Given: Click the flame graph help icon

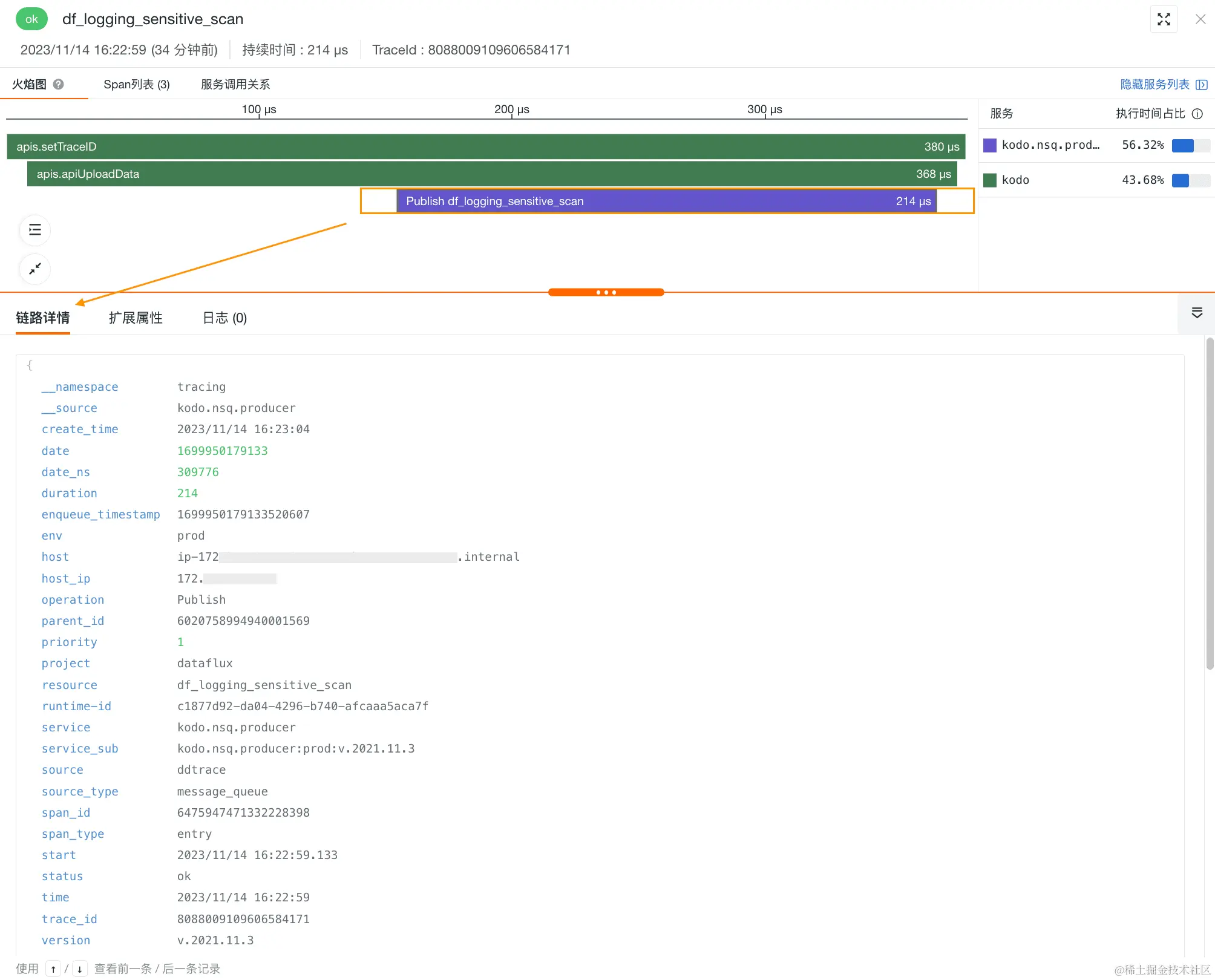Looking at the screenshot, I should tap(59, 84).
